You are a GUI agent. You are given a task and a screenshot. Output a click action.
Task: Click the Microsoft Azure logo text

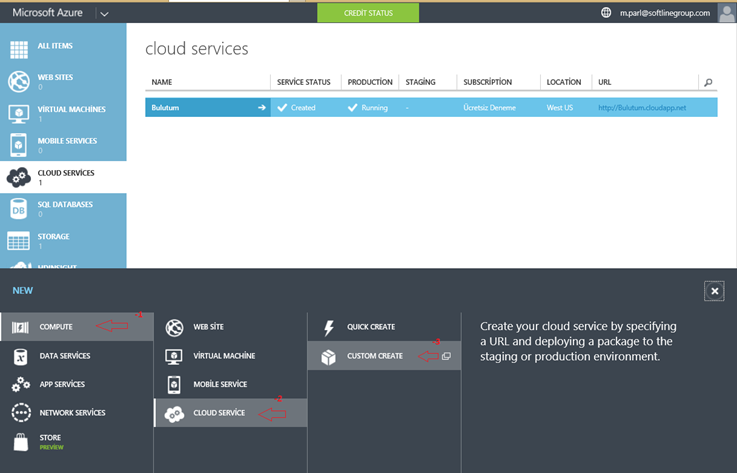pos(47,13)
